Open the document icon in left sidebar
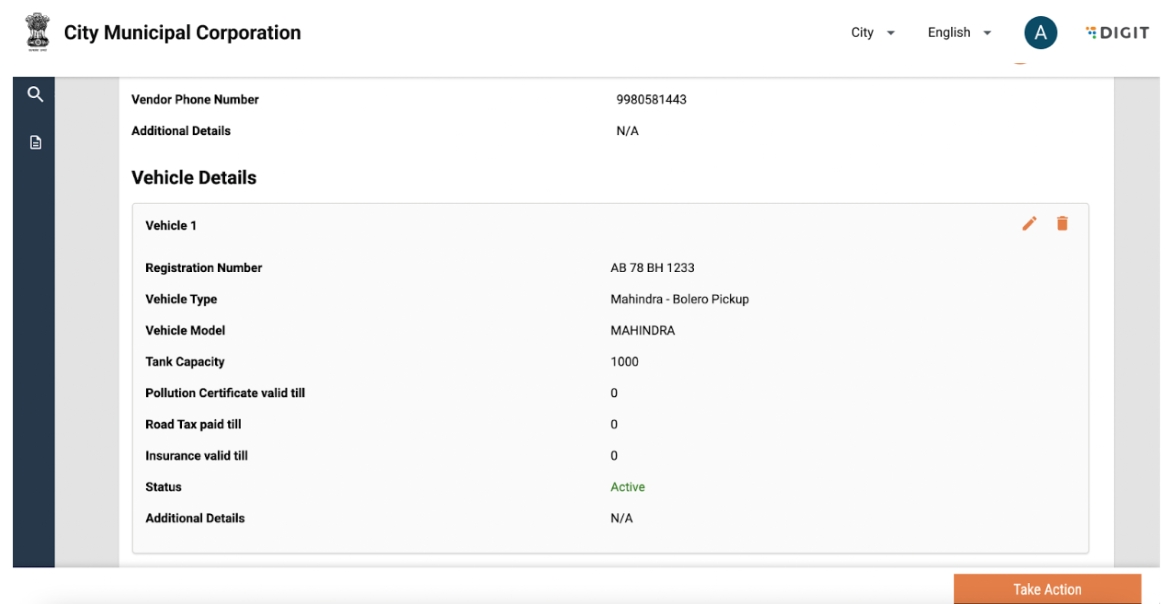The height and width of the screenshot is (604, 1165). point(35,142)
